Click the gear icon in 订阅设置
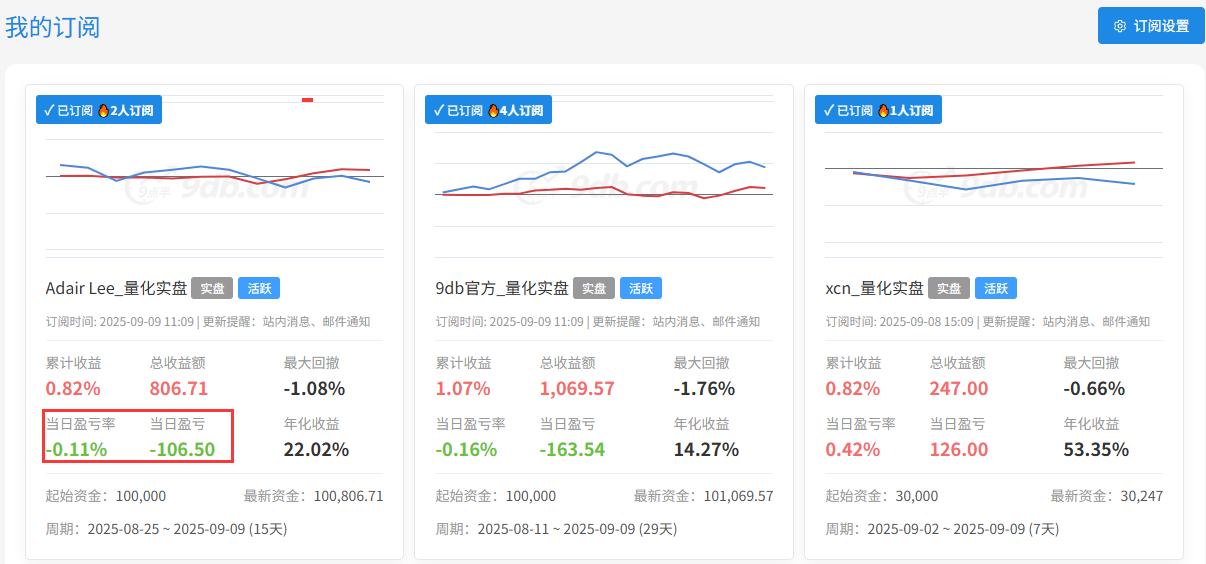Viewport: 1206px width, 564px height. pos(1120,26)
